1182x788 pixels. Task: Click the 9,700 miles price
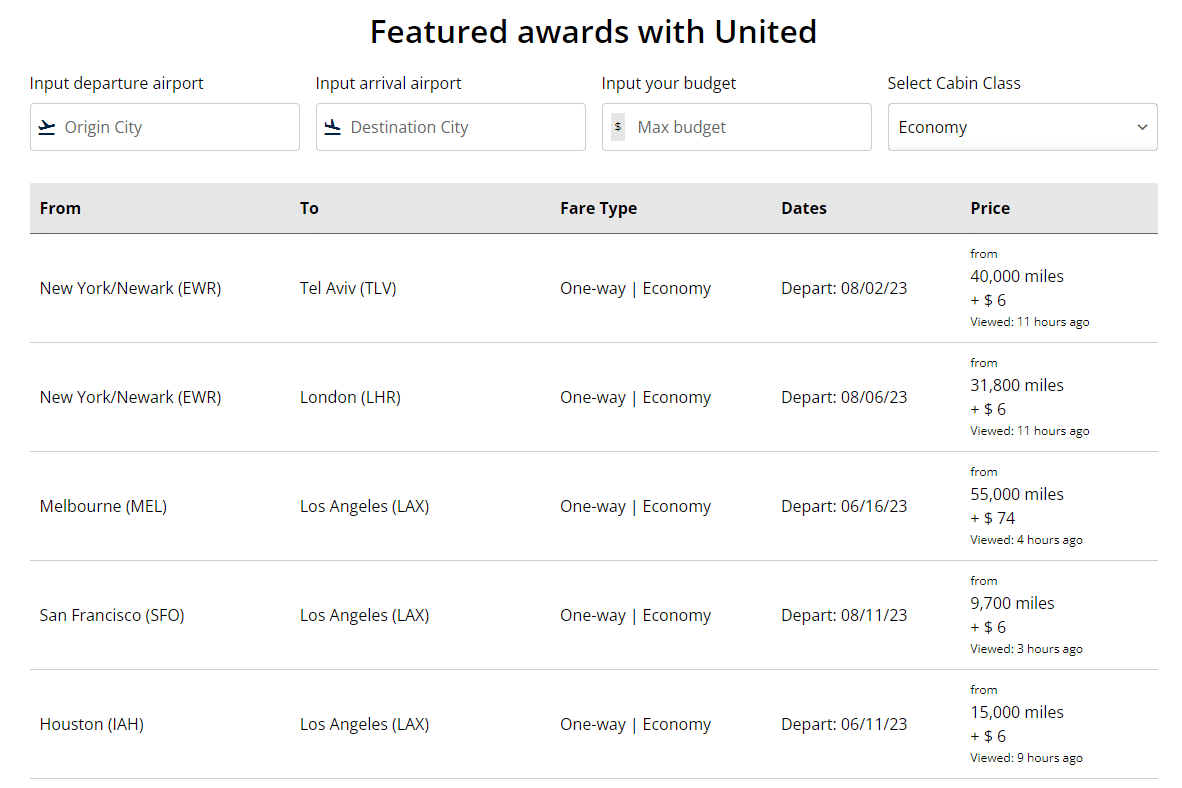1012,603
